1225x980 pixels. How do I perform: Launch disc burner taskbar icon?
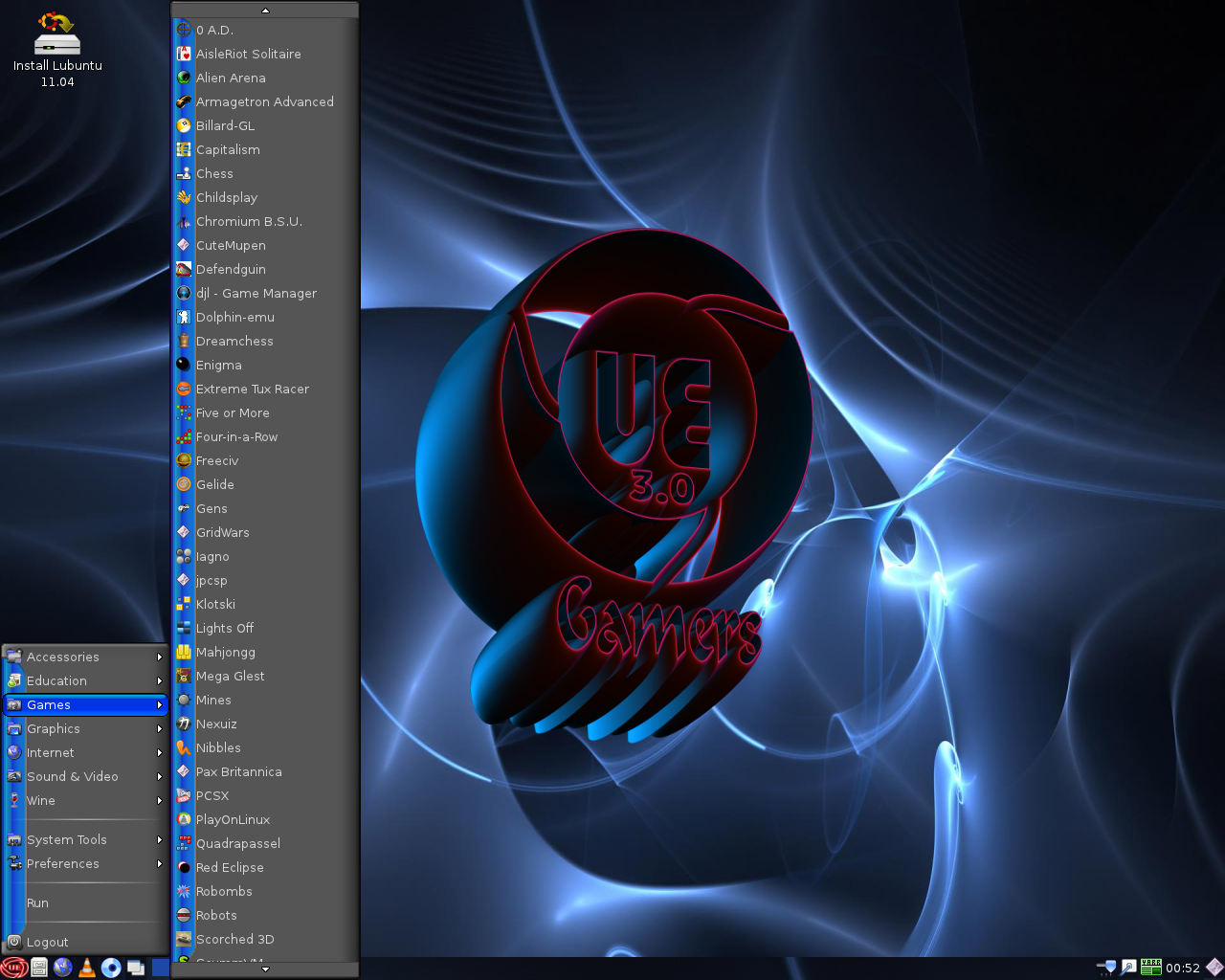(x=111, y=968)
